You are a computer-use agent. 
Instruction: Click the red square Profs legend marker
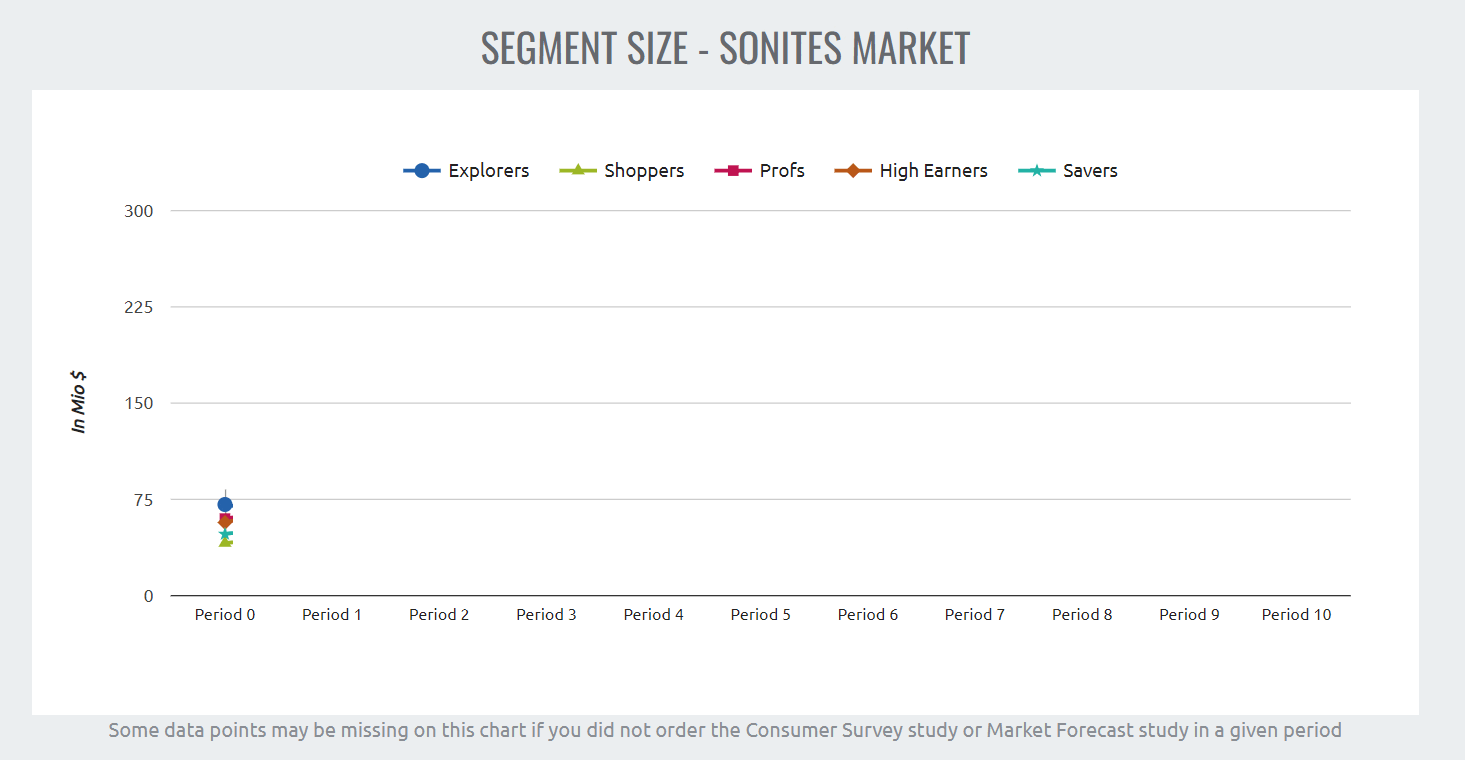[x=733, y=171]
